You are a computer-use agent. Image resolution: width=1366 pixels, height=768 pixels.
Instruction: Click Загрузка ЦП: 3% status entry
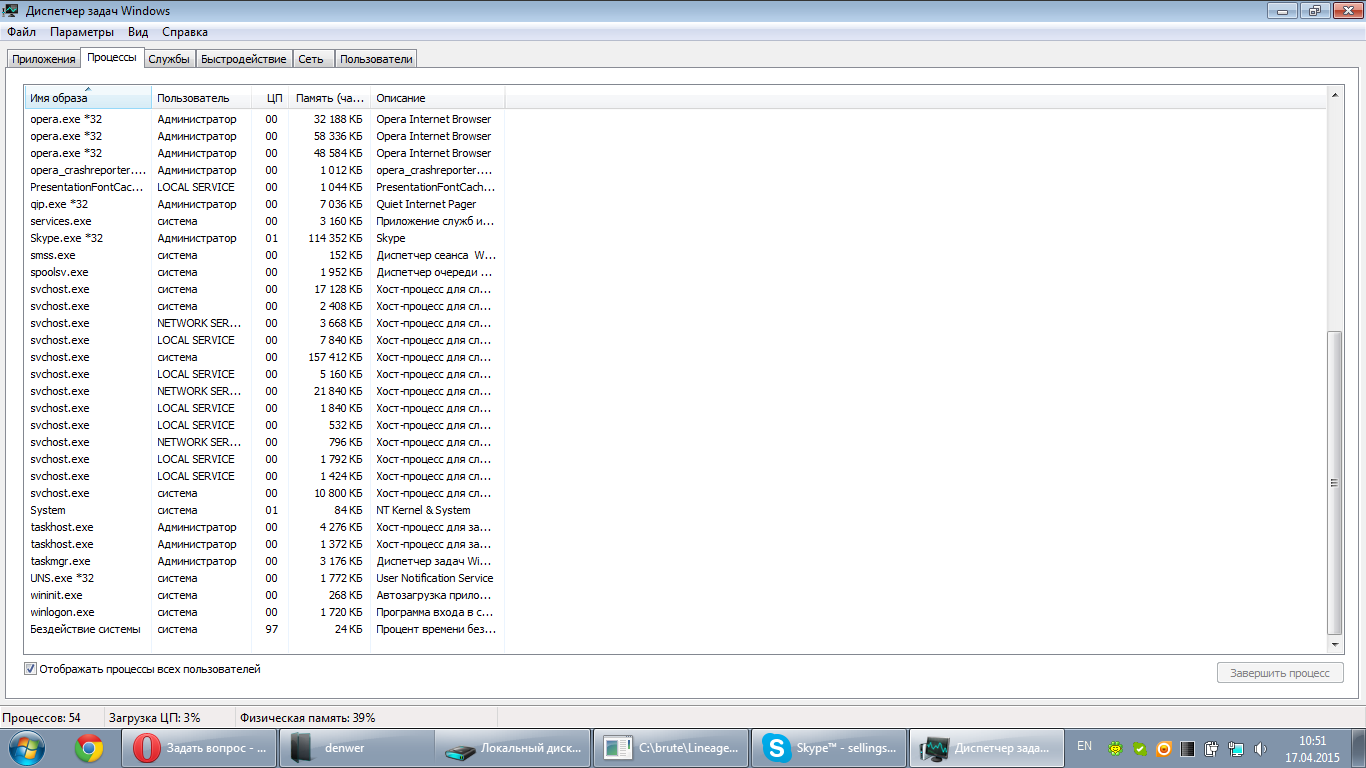pyautogui.click(x=155, y=718)
